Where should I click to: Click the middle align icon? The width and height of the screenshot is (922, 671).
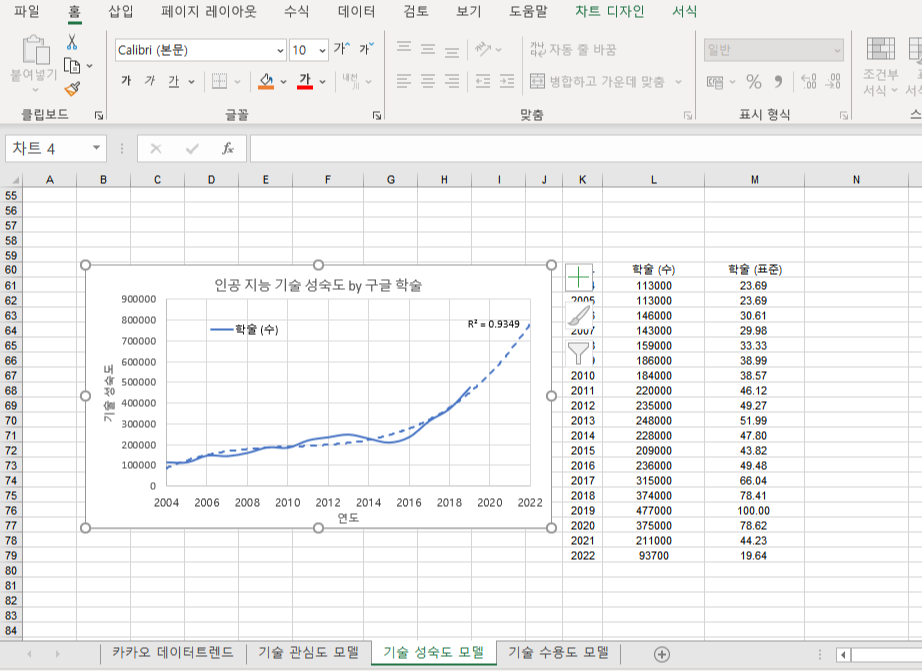click(x=428, y=49)
